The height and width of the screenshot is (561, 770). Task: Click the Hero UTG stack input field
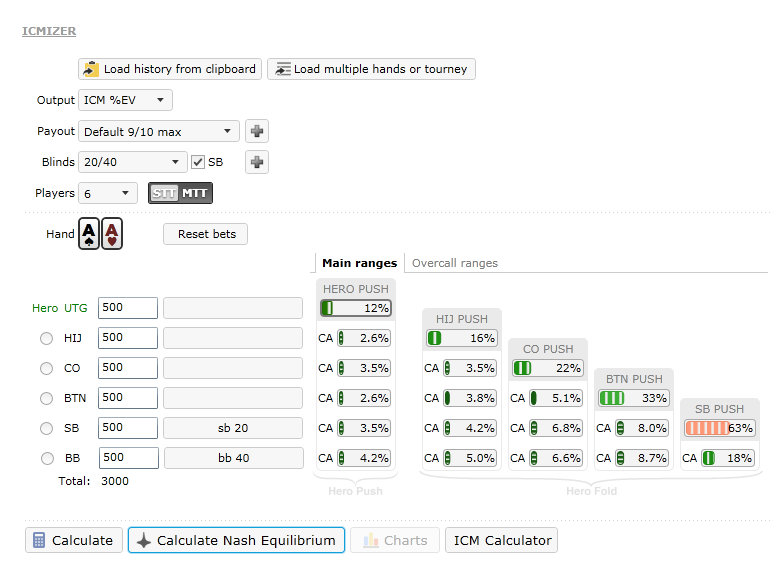pyautogui.click(x=128, y=308)
